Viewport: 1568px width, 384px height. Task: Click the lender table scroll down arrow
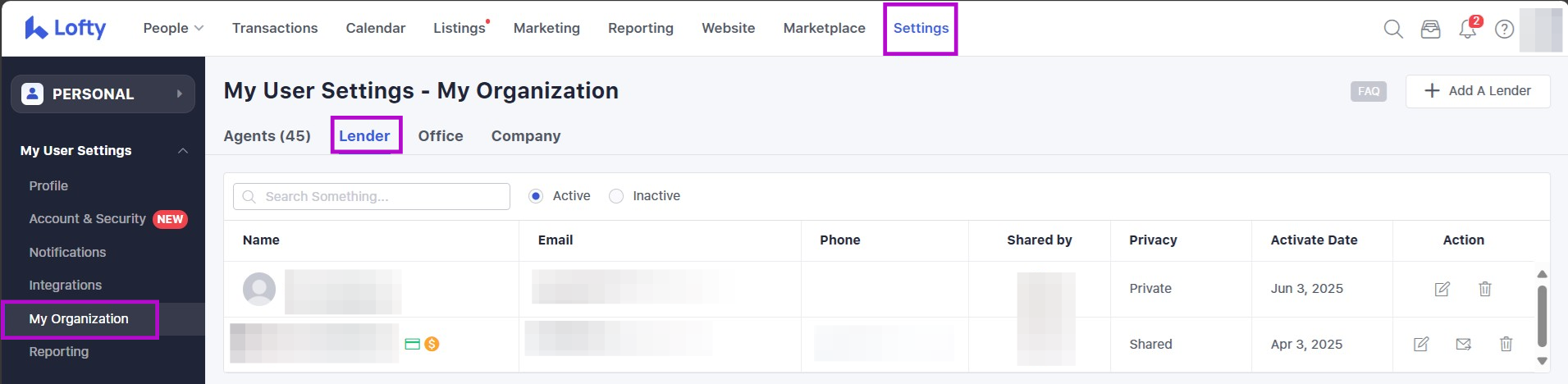[1542, 361]
